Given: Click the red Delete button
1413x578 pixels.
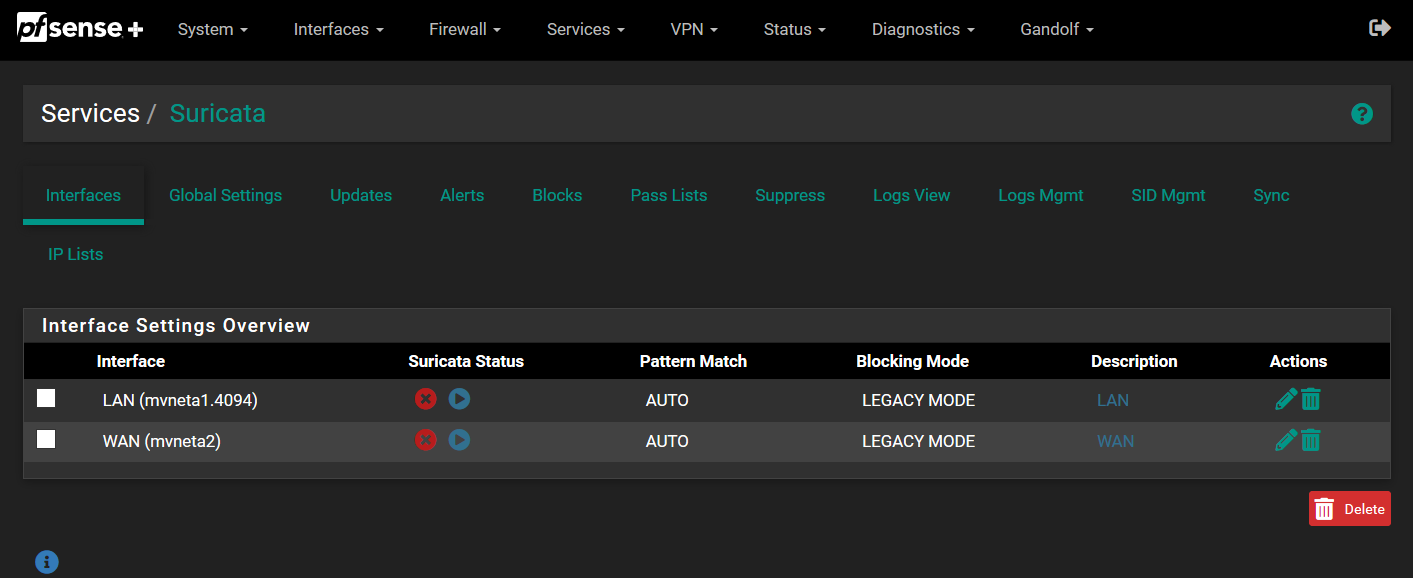Looking at the screenshot, I should pyautogui.click(x=1349, y=509).
